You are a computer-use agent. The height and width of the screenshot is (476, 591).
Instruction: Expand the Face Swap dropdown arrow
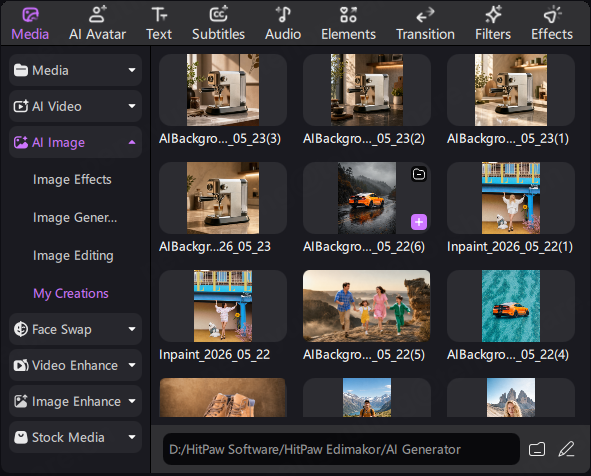coord(132,329)
